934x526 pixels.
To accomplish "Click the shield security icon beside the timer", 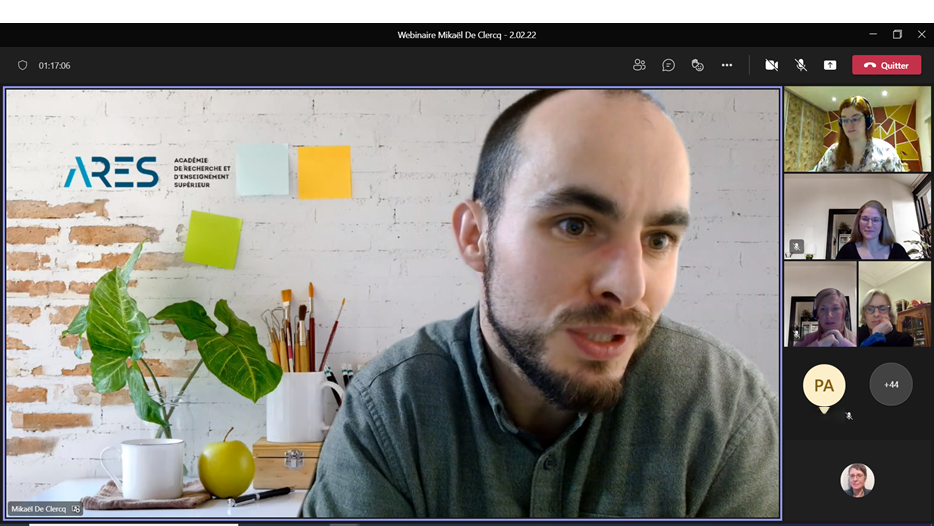I will tap(22, 65).
